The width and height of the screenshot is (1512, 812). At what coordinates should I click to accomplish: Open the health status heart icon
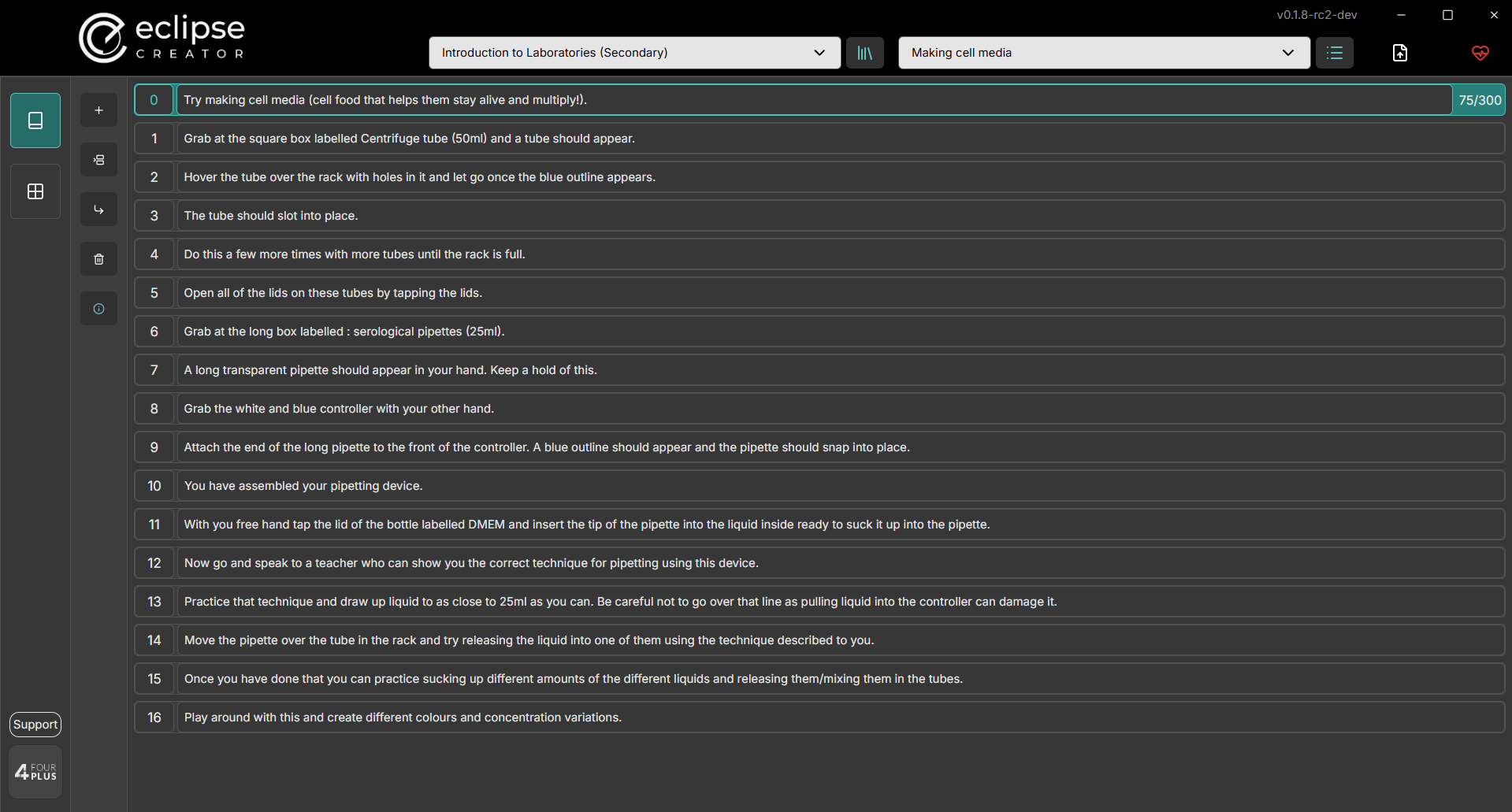[x=1480, y=54]
